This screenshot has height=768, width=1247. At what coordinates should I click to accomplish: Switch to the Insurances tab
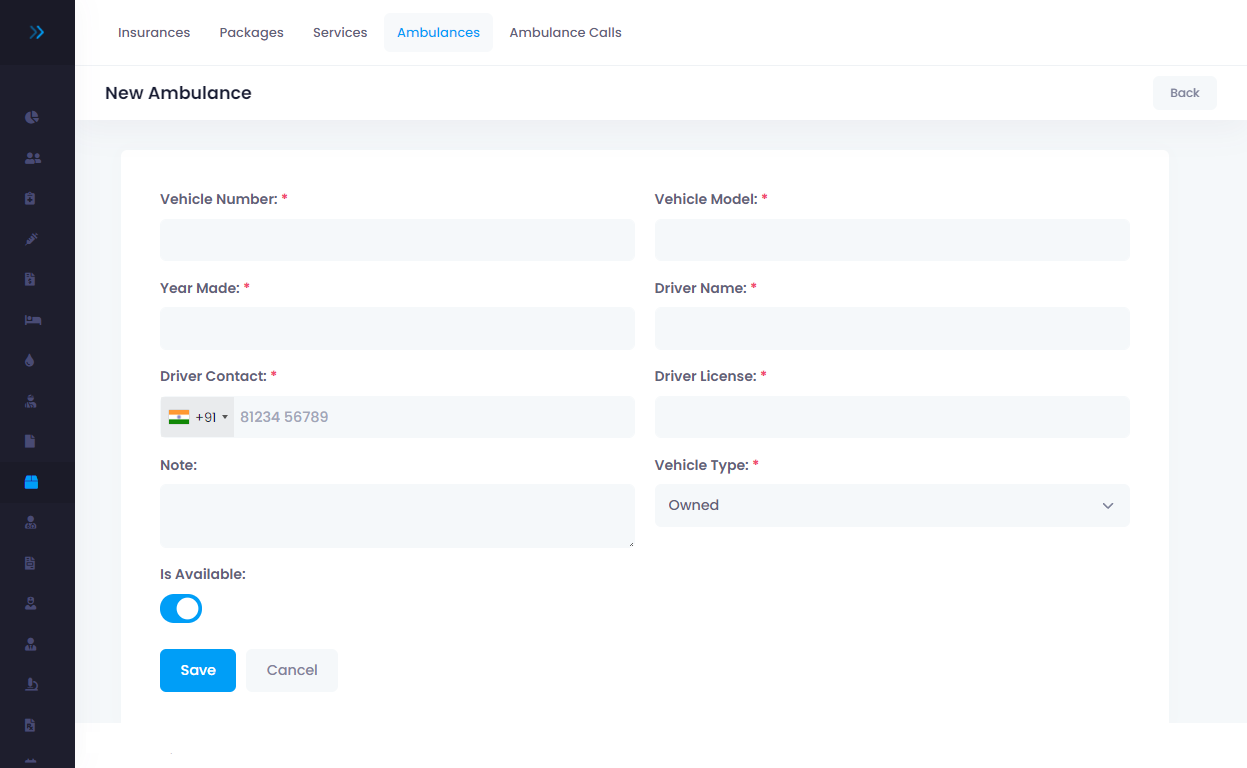154,32
